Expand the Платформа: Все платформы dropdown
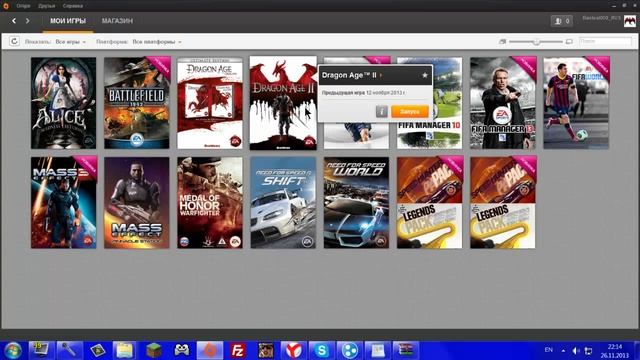 pyautogui.click(x=157, y=42)
